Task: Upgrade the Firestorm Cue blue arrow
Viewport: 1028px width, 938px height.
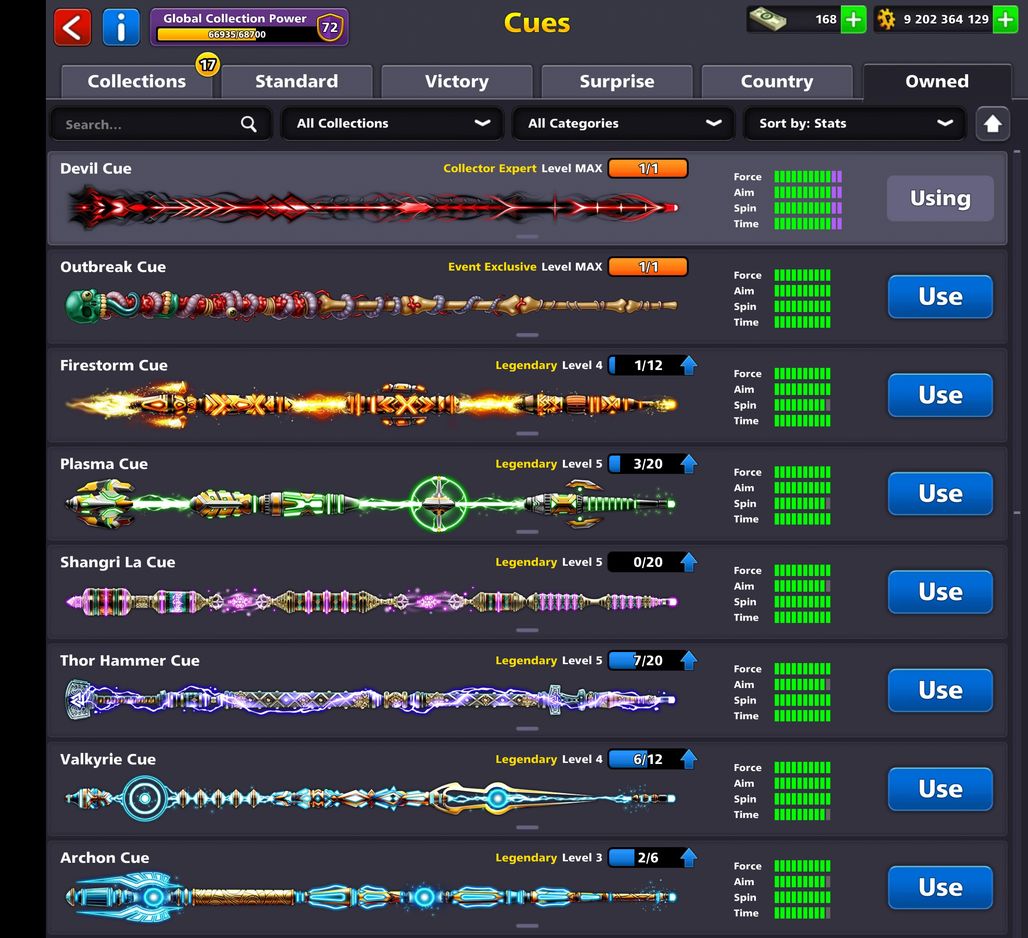Action: (688, 365)
